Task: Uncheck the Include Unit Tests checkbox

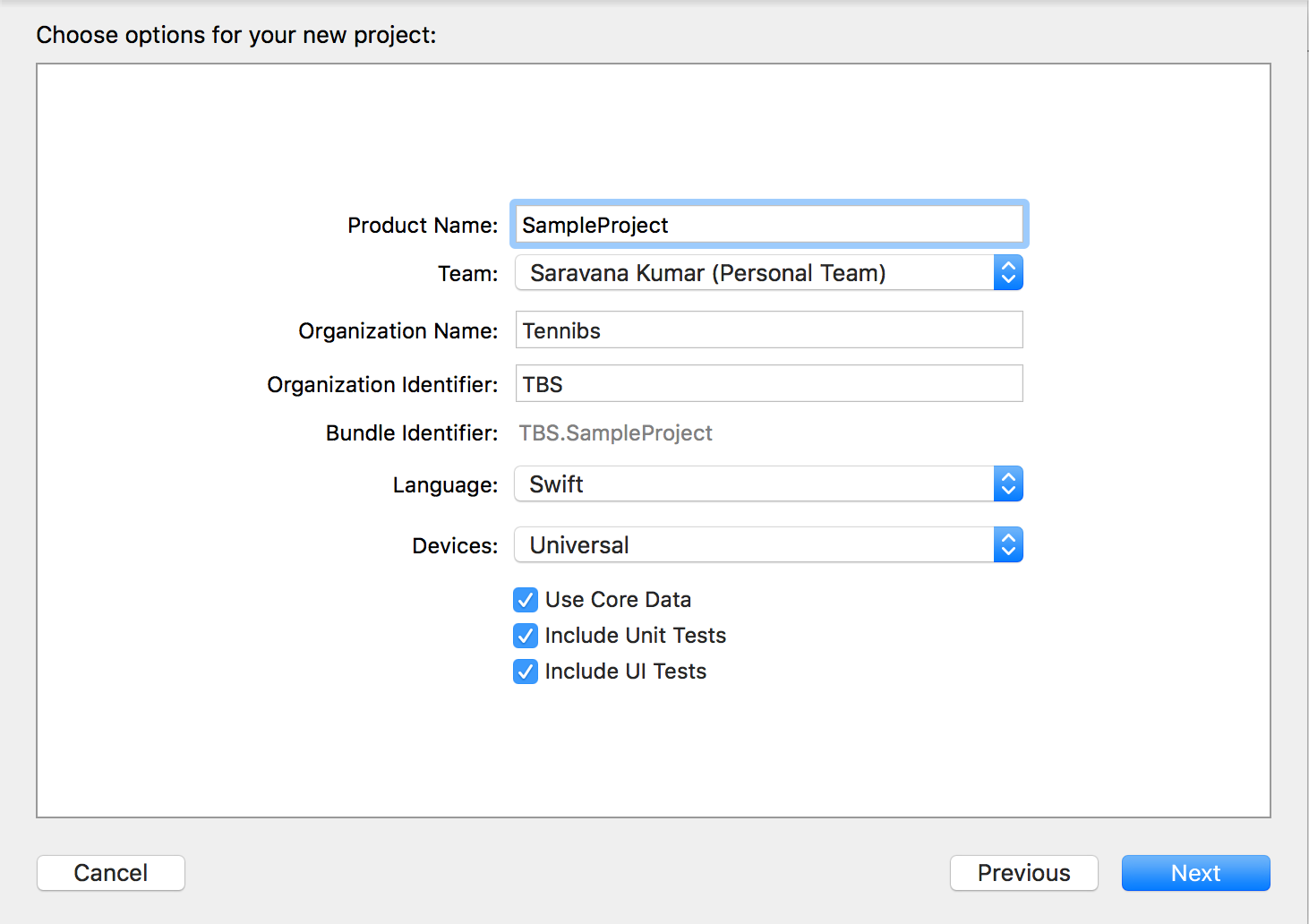Action: pyautogui.click(x=526, y=636)
